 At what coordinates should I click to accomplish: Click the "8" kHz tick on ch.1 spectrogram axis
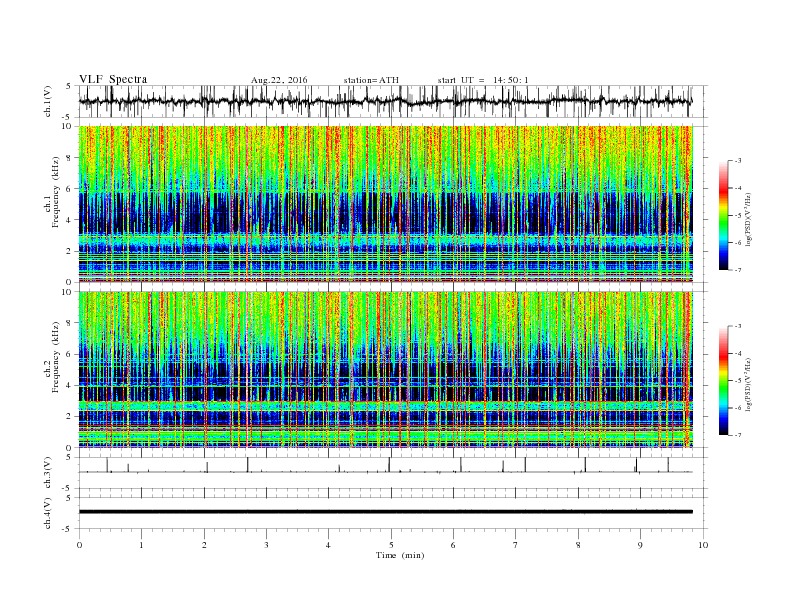(x=70, y=158)
